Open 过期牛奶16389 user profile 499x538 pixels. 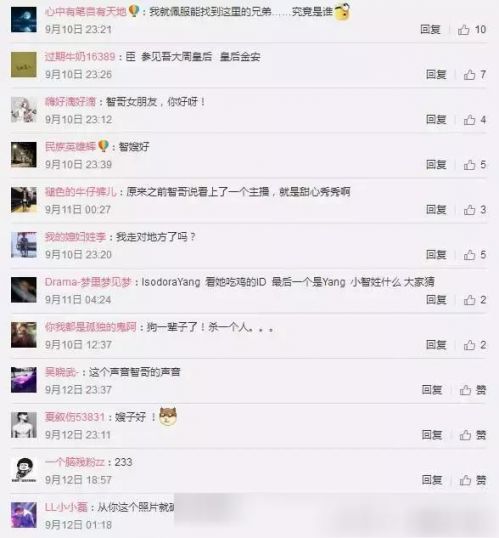coord(80,56)
